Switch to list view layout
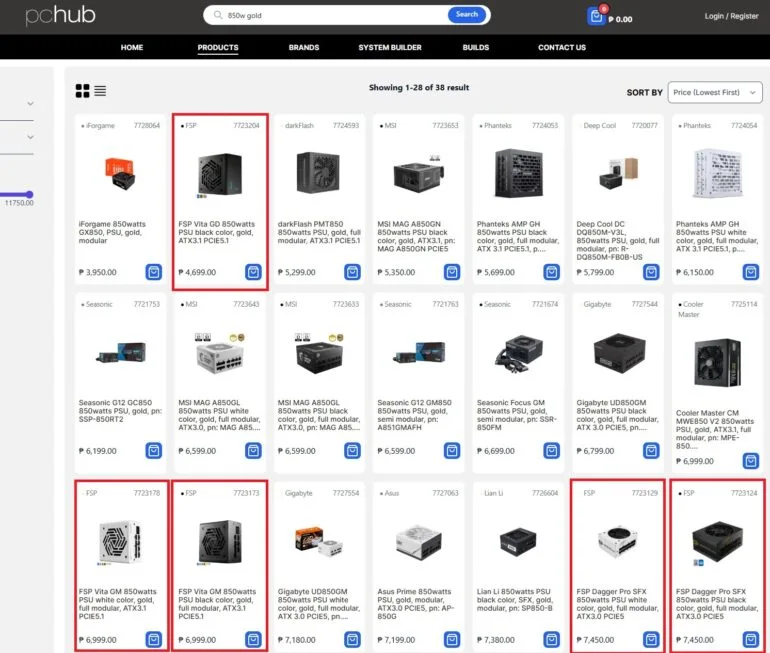This screenshot has height=653, width=770. coord(100,91)
